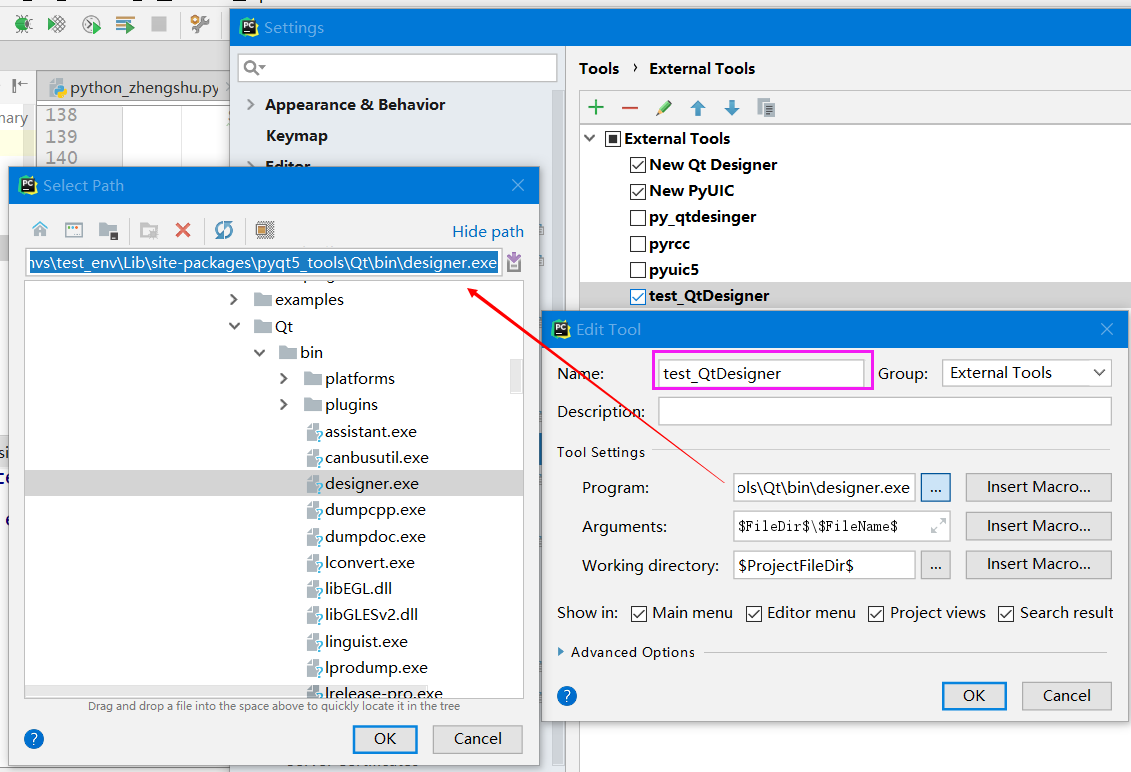This screenshot has height=772, width=1131.
Task: Open the path history icon beside the path field
Action: (x=514, y=262)
